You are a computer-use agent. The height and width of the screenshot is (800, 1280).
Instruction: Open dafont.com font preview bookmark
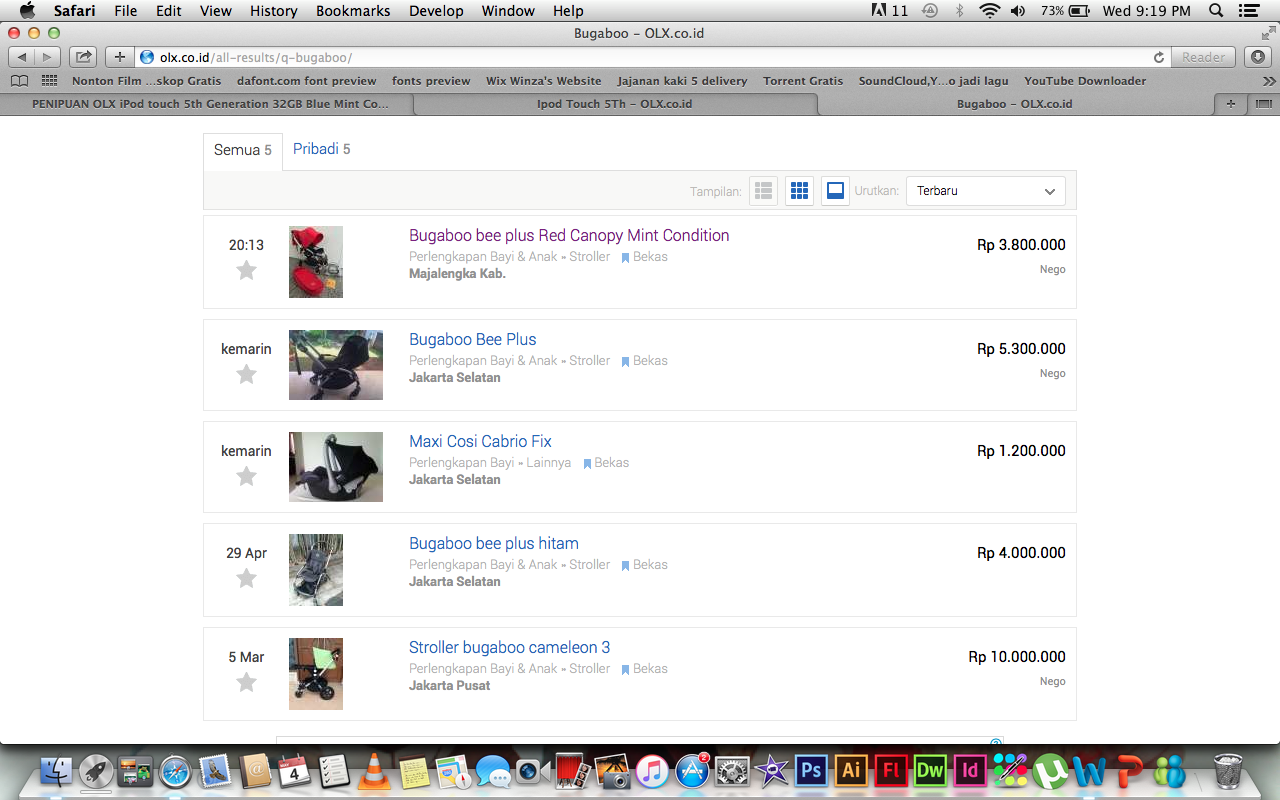click(x=307, y=81)
